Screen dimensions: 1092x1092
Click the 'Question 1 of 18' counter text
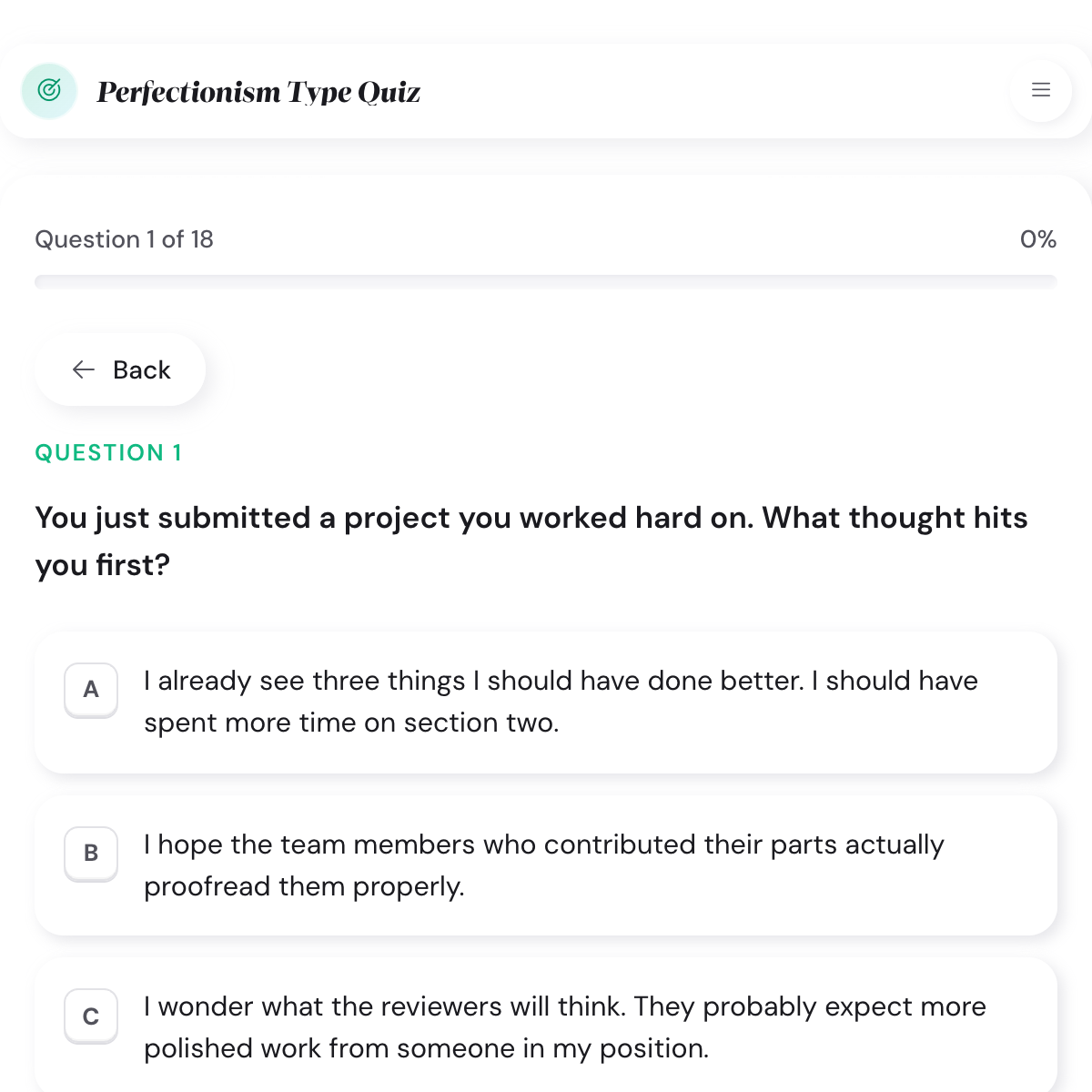tap(124, 239)
